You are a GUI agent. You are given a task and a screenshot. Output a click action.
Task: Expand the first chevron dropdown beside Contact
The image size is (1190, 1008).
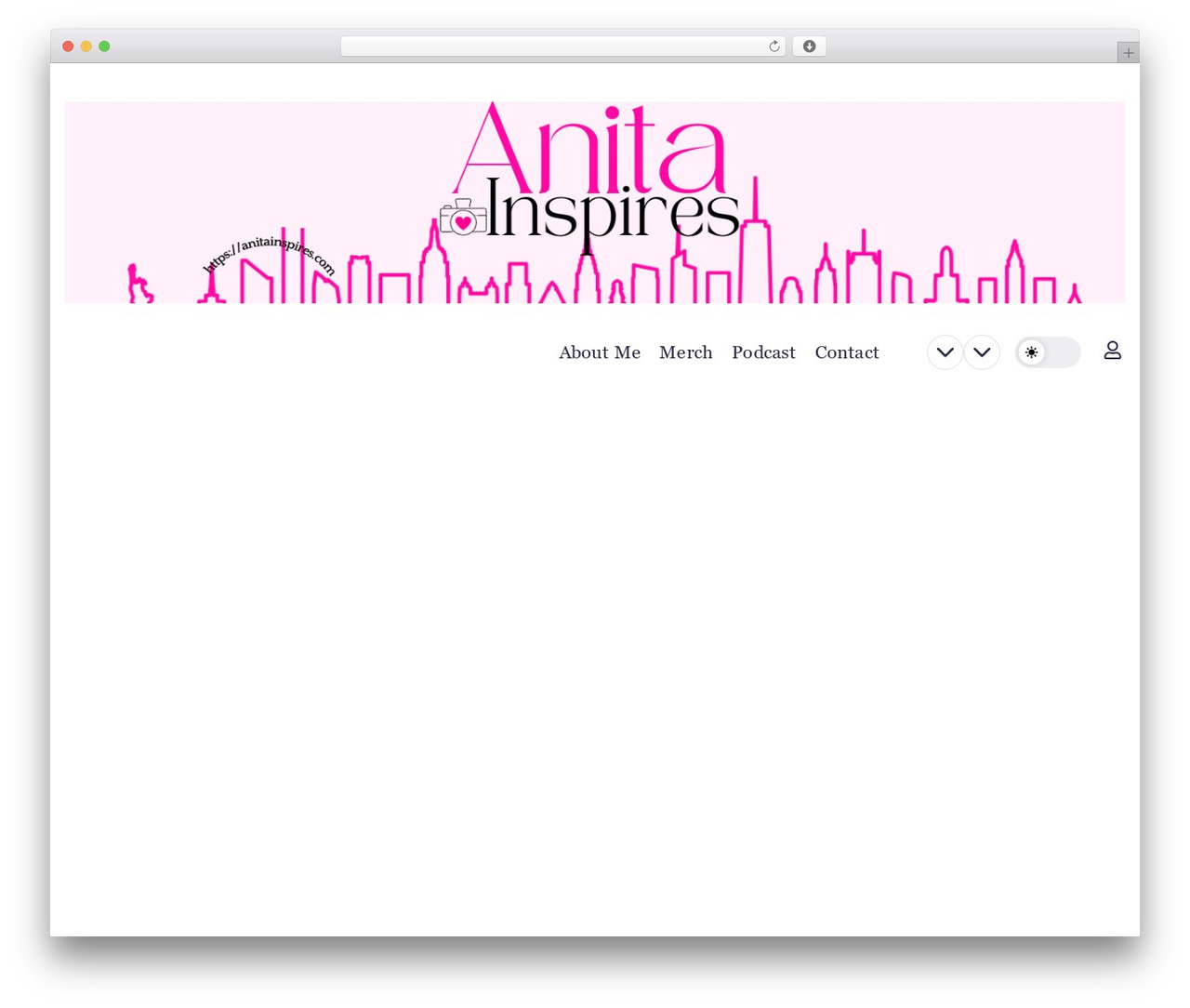945,352
